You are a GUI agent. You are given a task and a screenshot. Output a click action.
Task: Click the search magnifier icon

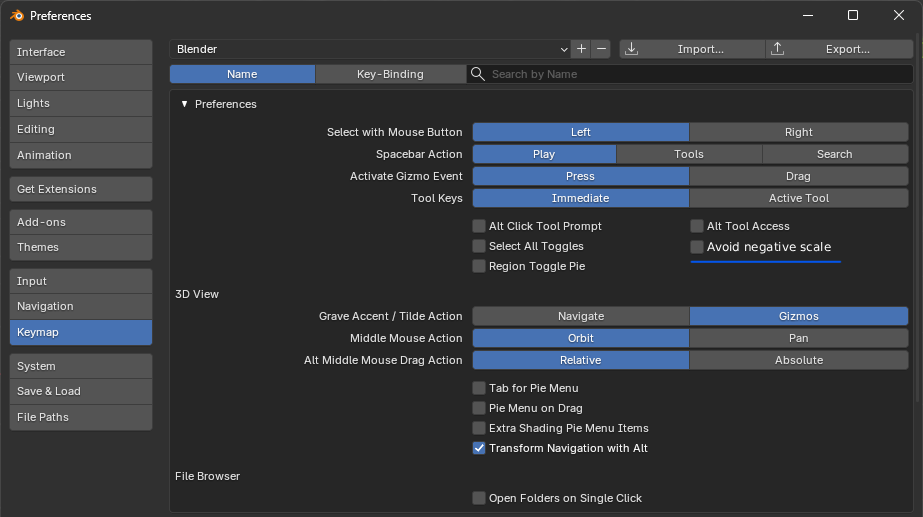pyautogui.click(x=478, y=74)
